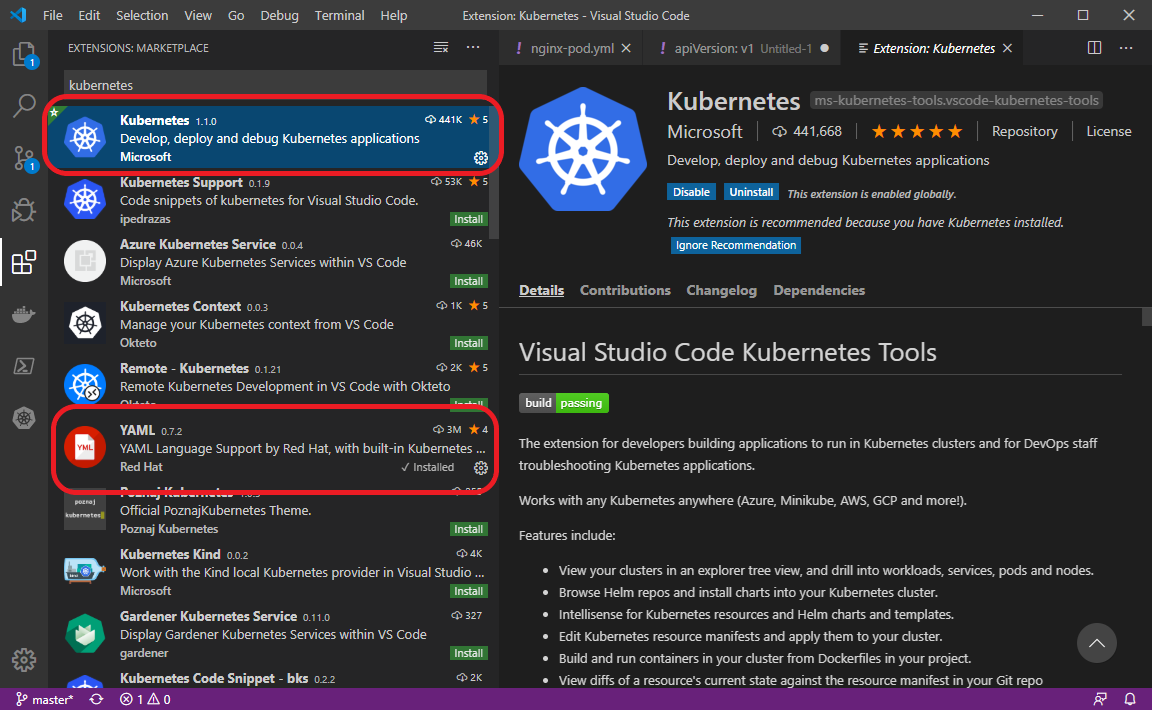
Task: Open the Extensions view icon
Action: coord(24,262)
